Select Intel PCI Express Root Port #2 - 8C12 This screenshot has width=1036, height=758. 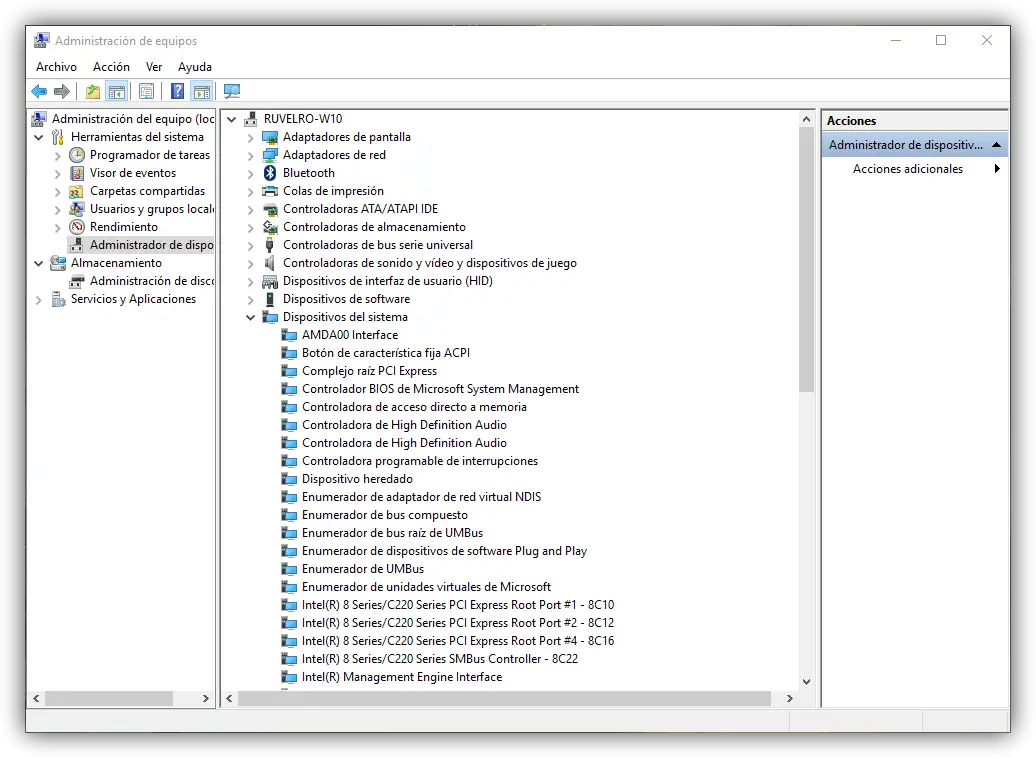coord(458,623)
